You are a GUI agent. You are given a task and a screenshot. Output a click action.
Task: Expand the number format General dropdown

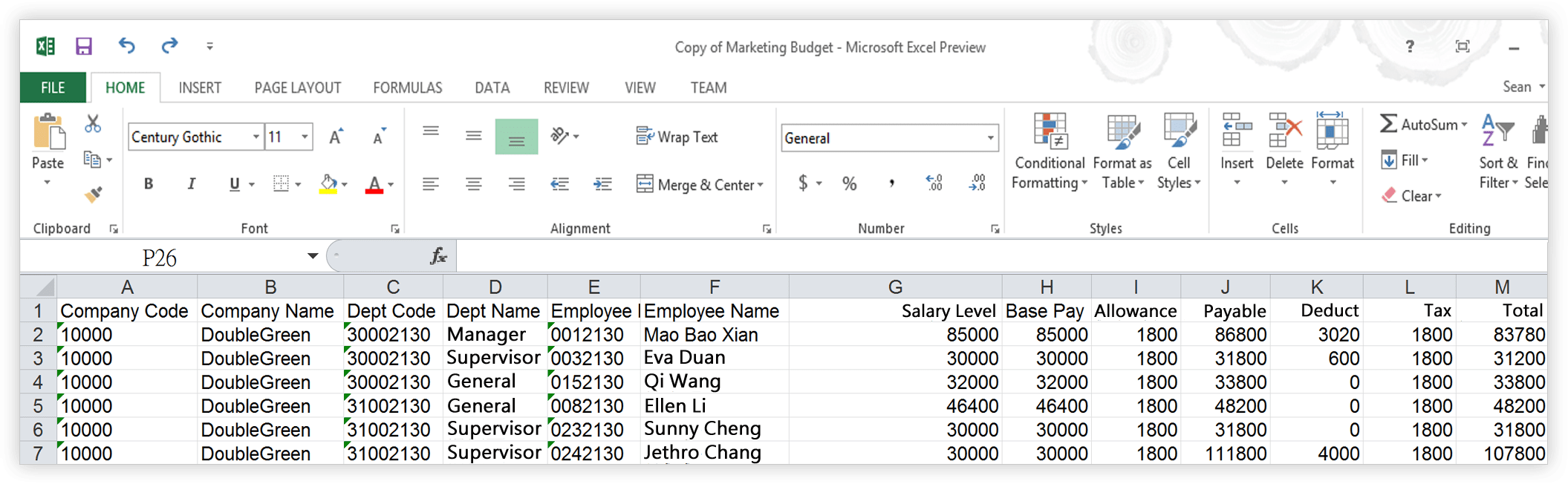pos(990,138)
